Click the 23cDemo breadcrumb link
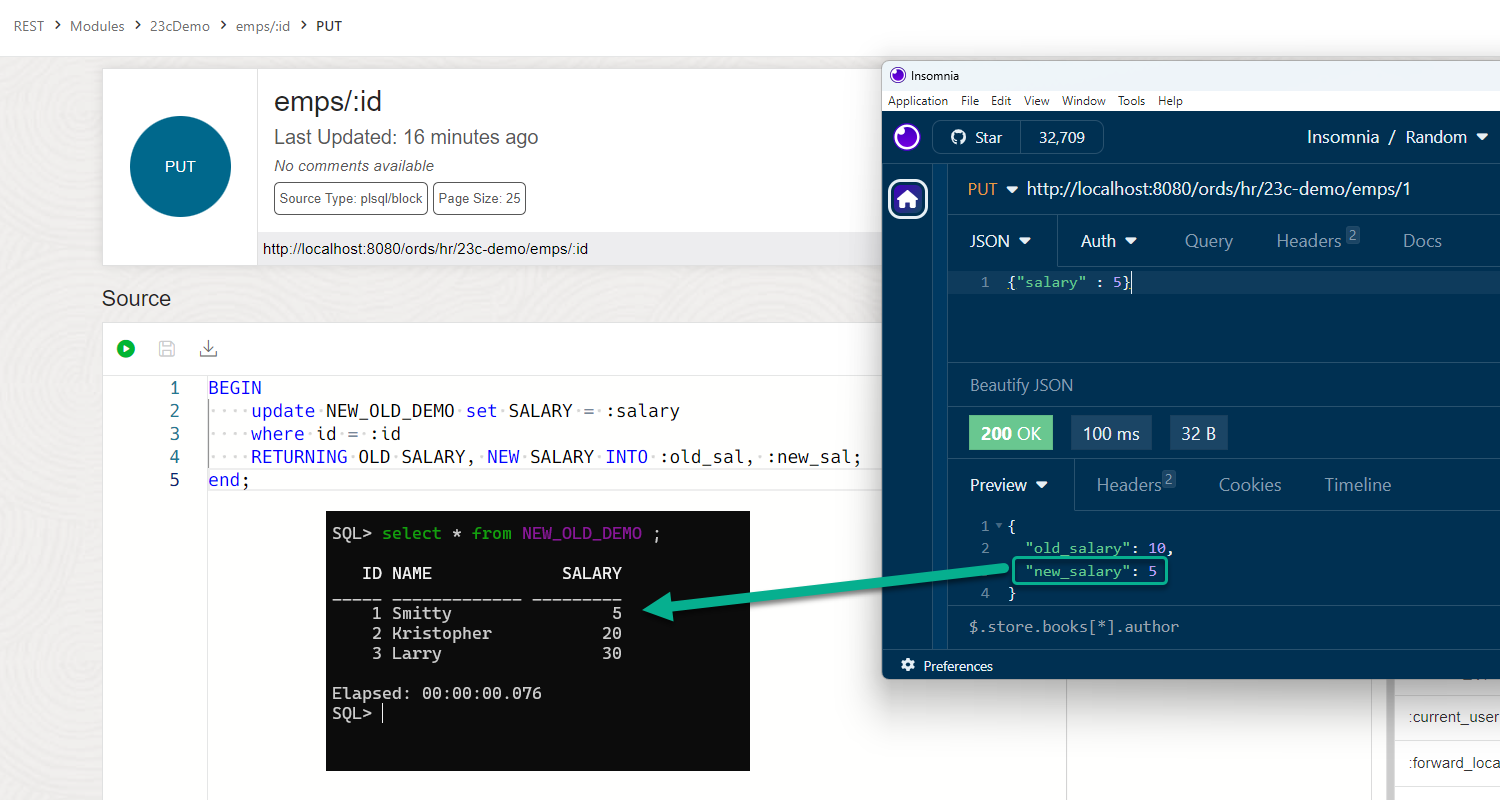The width and height of the screenshot is (1500, 800). [x=180, y=26]
